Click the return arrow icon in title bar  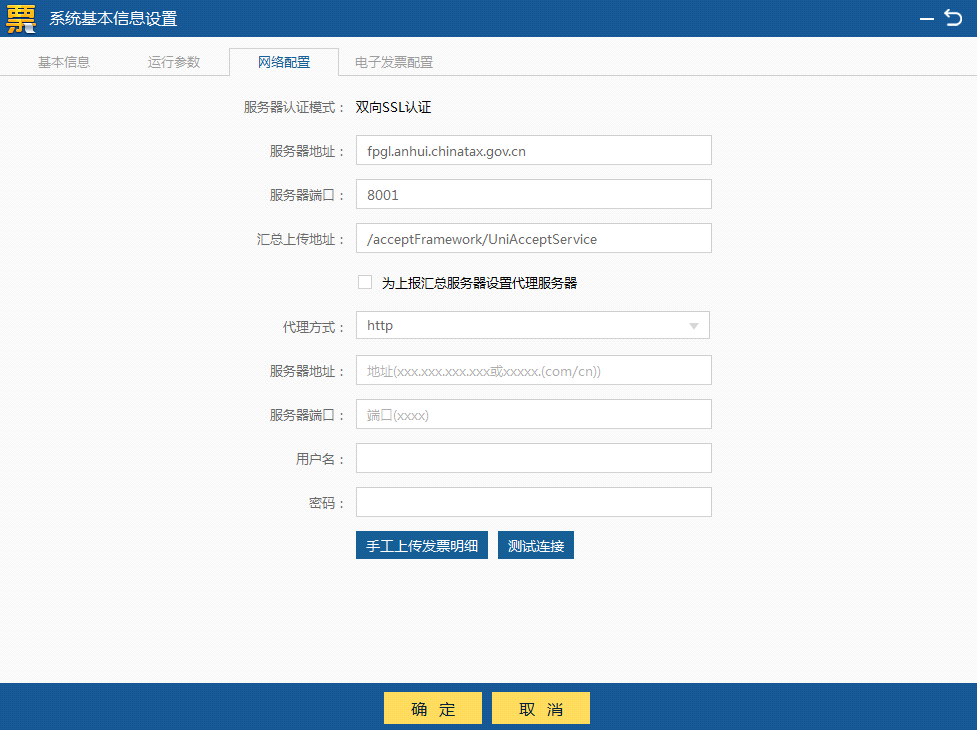tap(953, 18)
